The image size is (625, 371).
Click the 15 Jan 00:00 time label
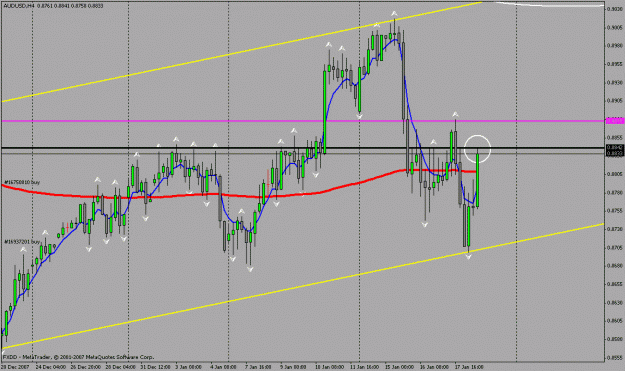(x=400, y=367)
